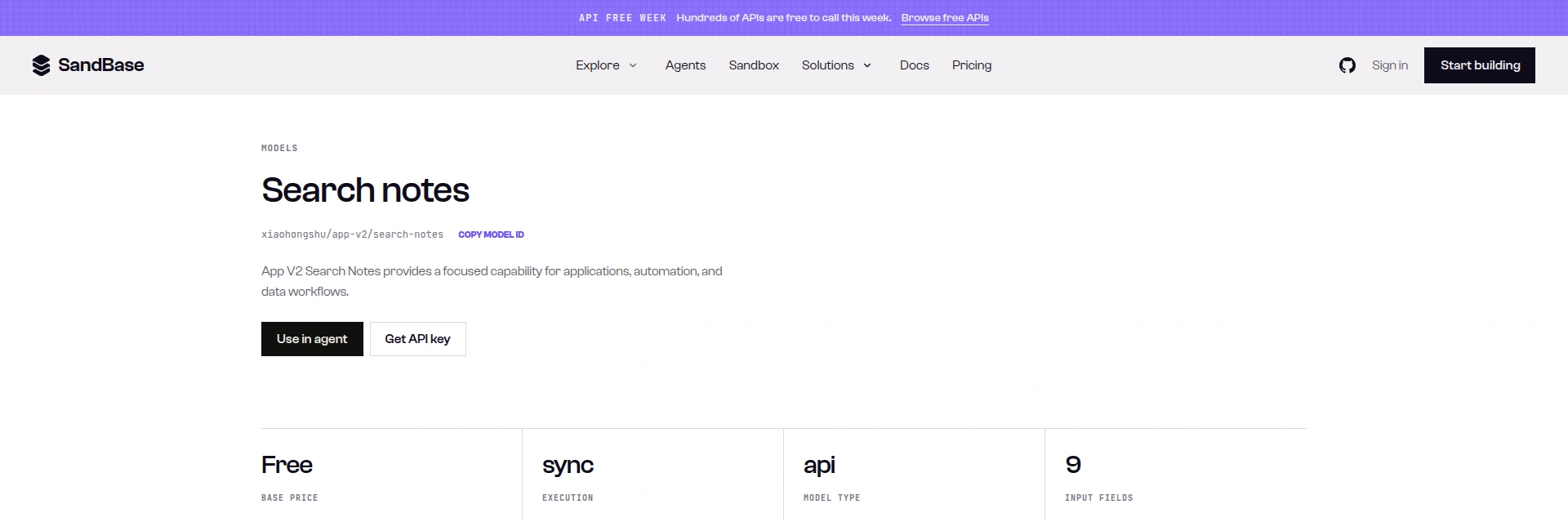Click the api model type value

[819, 466]
